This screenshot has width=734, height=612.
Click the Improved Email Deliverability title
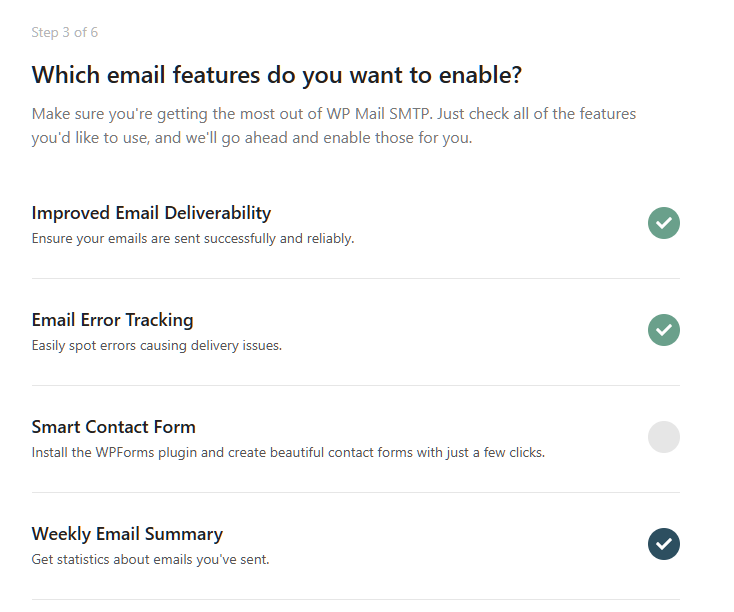click(x=151, y=213)
